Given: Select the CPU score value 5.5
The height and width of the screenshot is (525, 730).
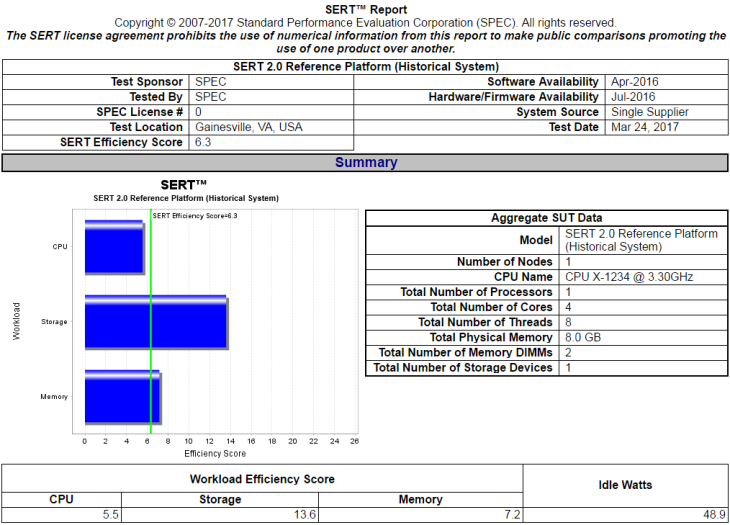Looking at the screenshot, I should 111,515.
